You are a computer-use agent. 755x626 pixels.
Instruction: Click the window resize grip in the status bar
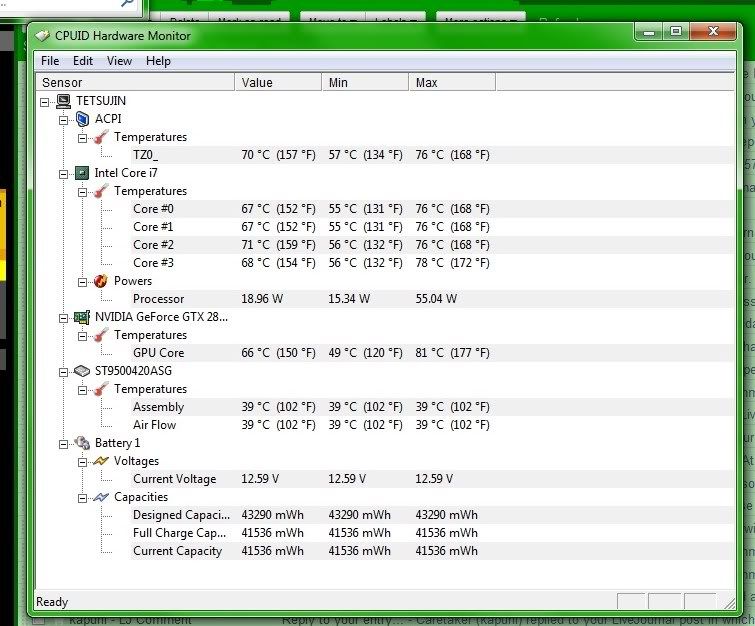(729, 602)
